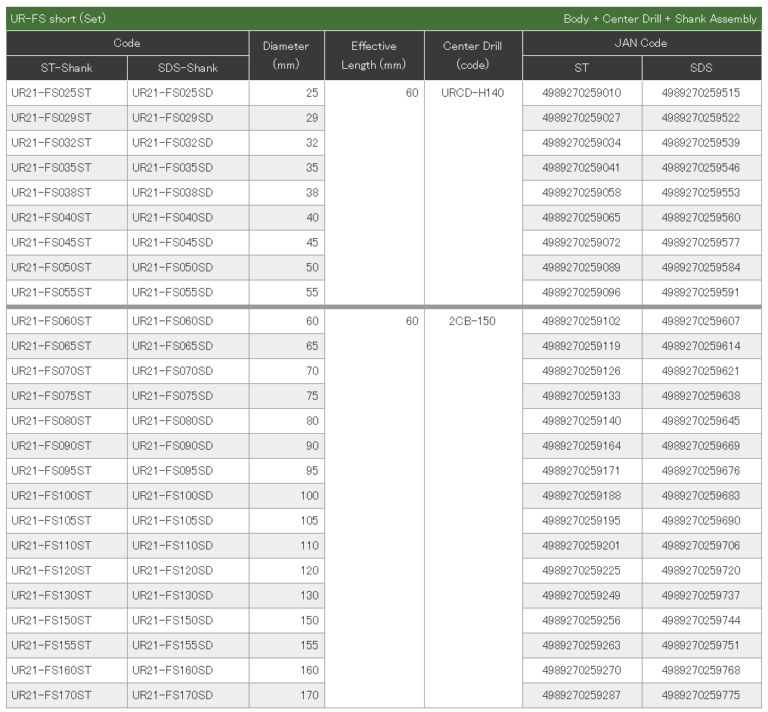This screenshot has height=712, width=768.
Task: Click the UR-FS short (Set) title
Action: [x=58, y=18]
